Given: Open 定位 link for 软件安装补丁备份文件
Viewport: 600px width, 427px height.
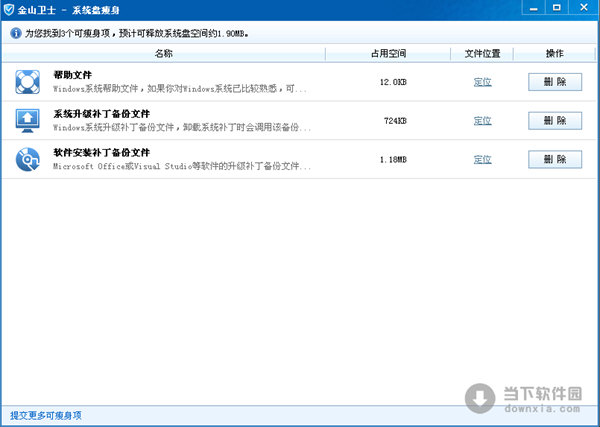Looking at the screenshot, I should [x=482, y=159].
